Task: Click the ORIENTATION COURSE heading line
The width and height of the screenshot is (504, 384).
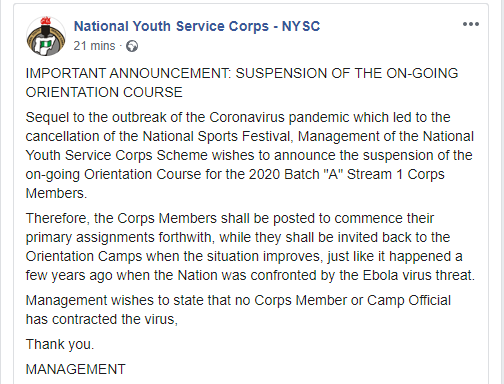Action: 104,92
